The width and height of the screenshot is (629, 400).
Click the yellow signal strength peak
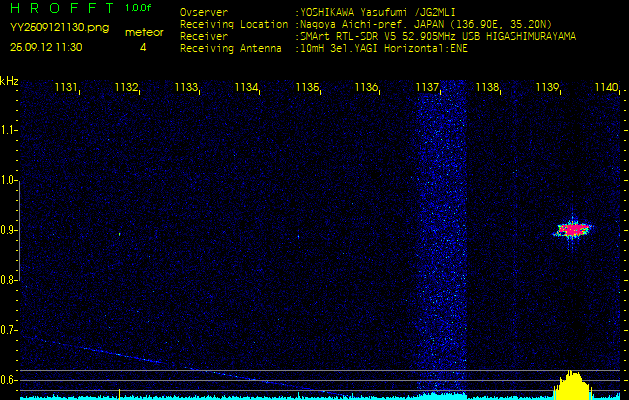click(572, 385)
